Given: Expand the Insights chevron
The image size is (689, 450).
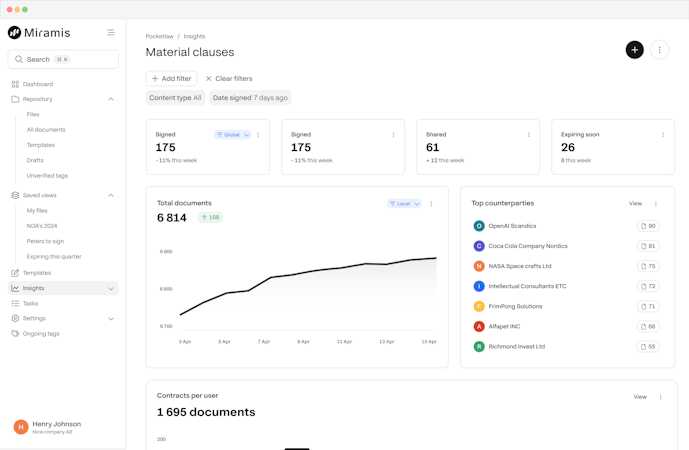Looking at the screenshot, I should tap(111, 288).
